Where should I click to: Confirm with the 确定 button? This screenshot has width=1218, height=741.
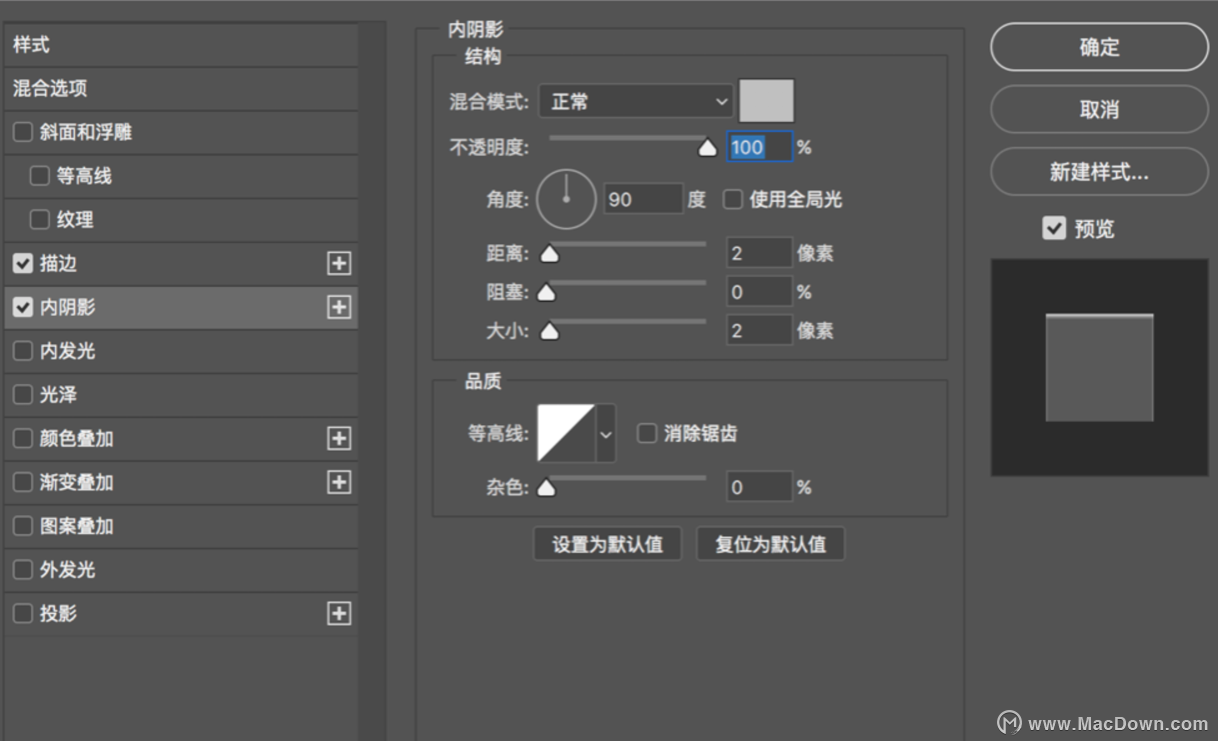[1099, 47]
